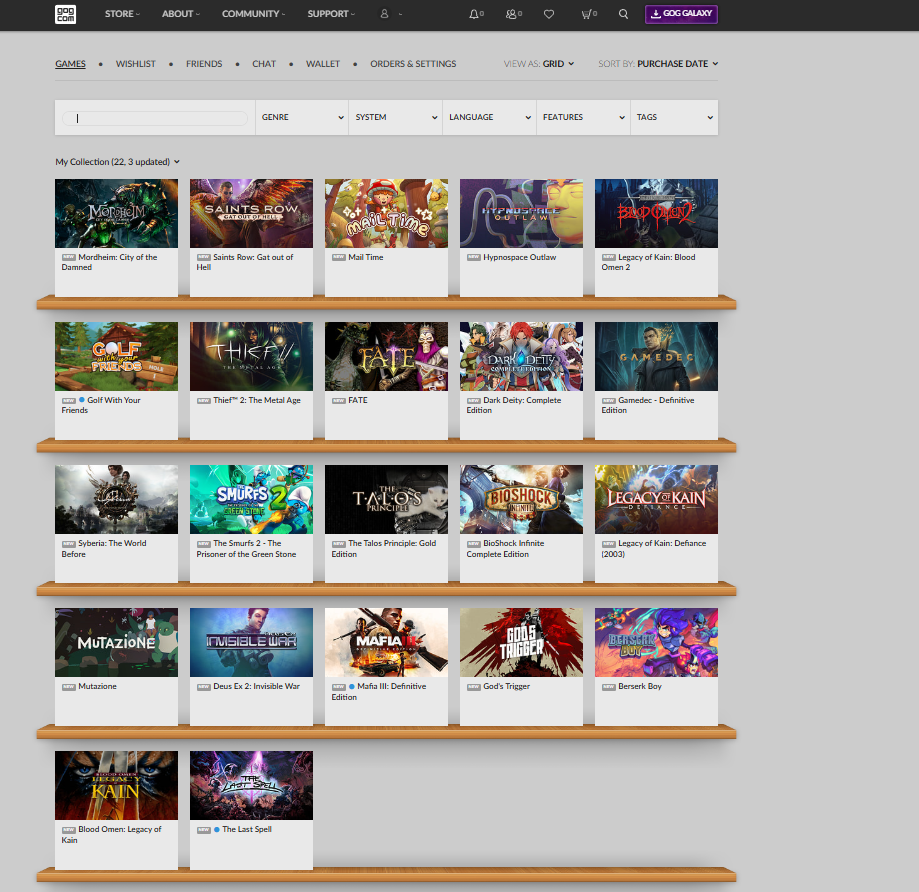The height and width of the screenshot is (892, 919).
Task: Click 'Mafia III: Definitive Edition' title text
Action: [379, 692]
